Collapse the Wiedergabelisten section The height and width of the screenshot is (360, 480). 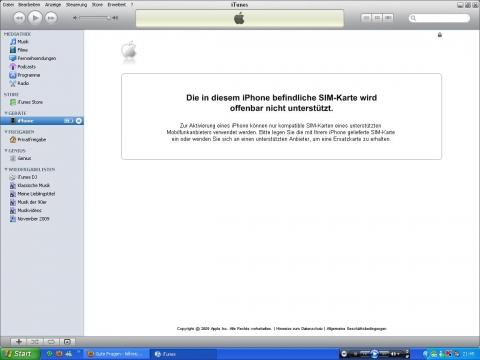[x=6, y=170]
